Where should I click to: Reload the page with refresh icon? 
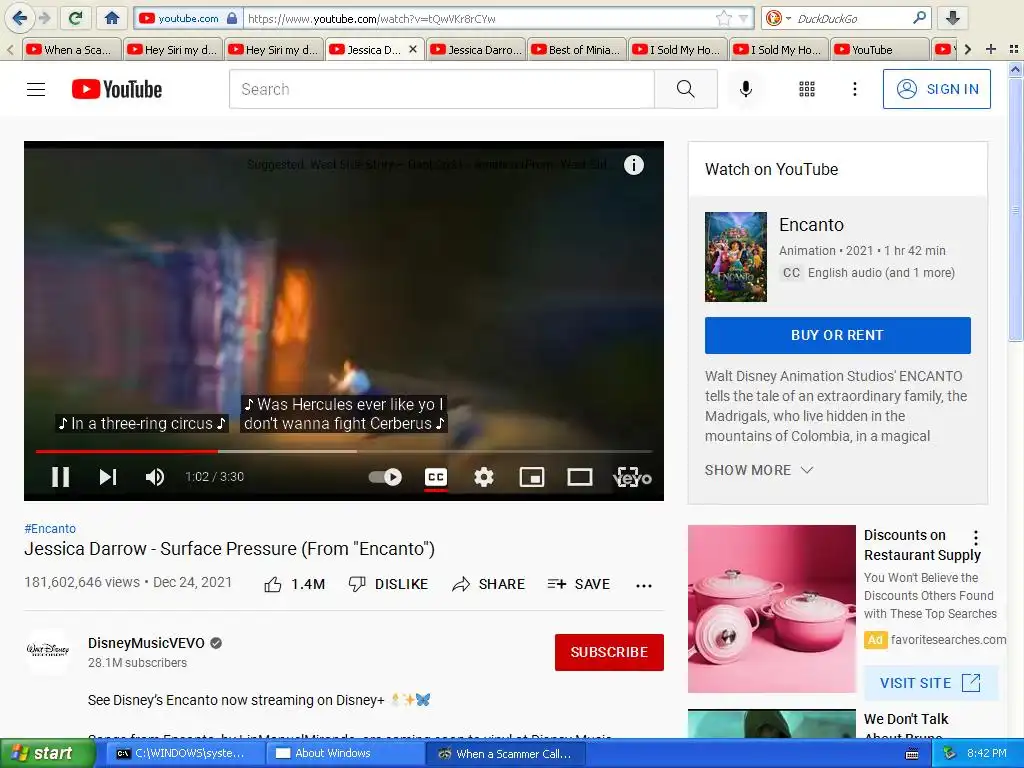(x=75, y=18)
